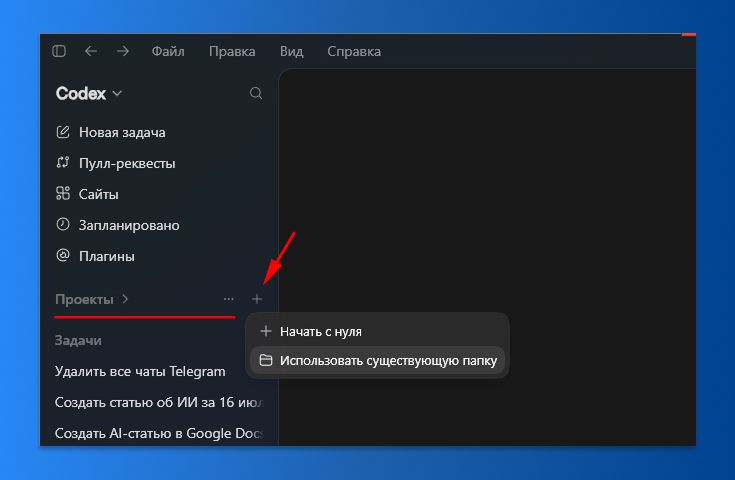Open Запланировано section
The width and height of the screenshot is (735, 480).
pyautogui.click(x=118, y=225)
